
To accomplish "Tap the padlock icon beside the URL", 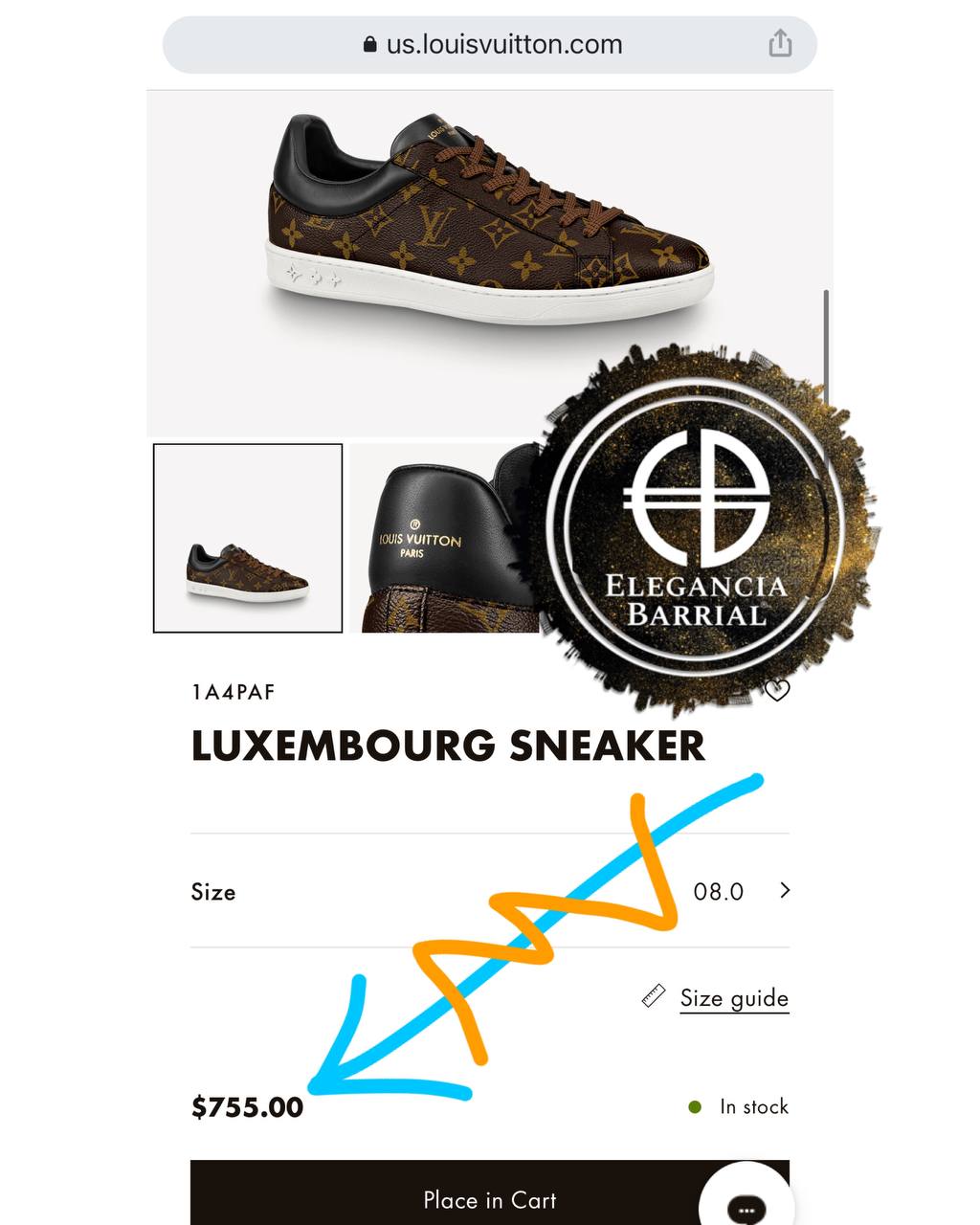I will [x=370, y=45].
